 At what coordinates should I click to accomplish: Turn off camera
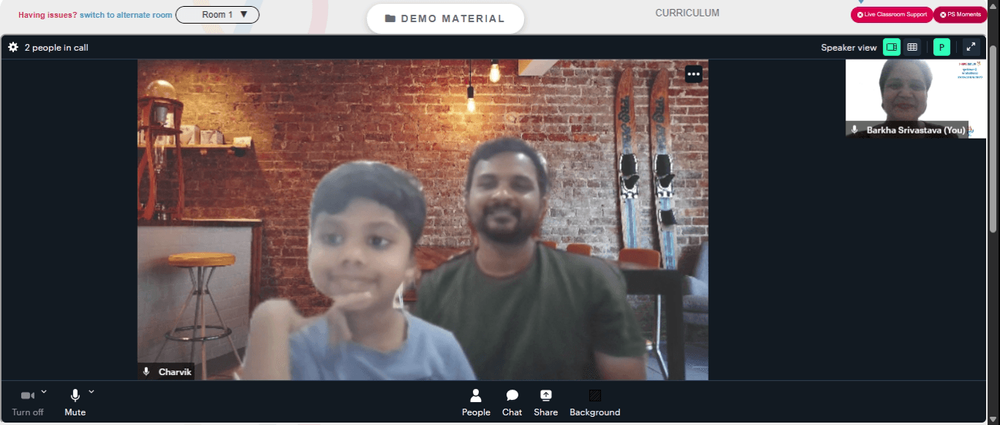click(28, 403)
